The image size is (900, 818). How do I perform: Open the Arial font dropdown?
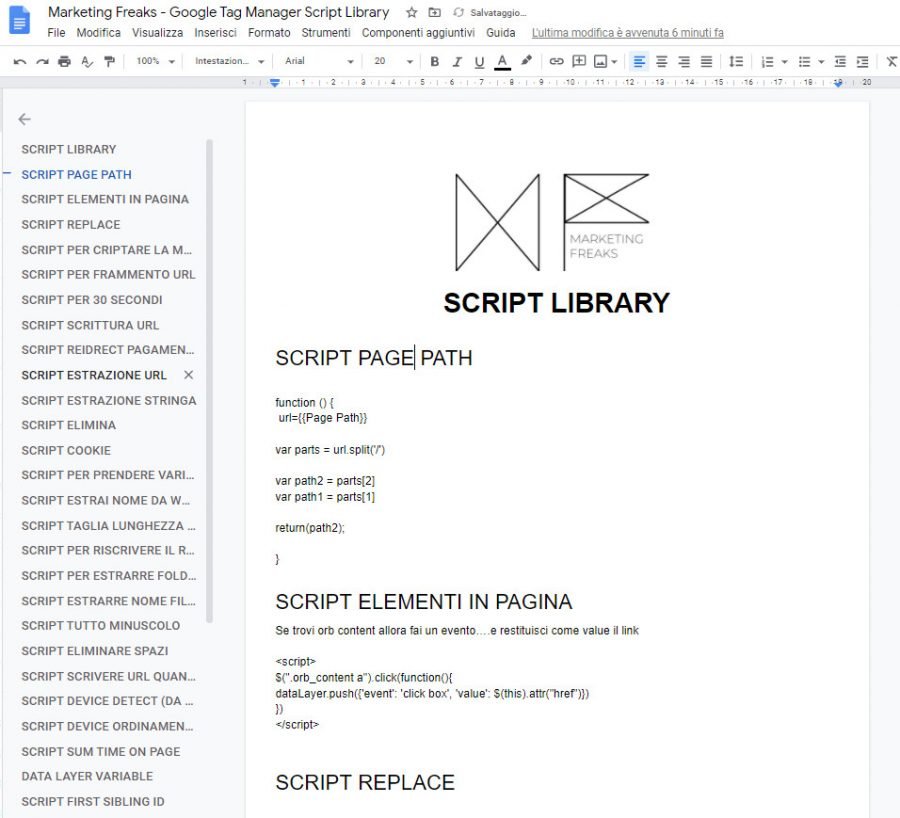(x=319, y=61)
